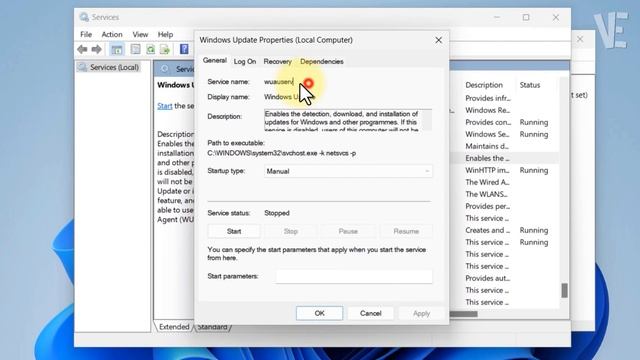Click the Forward arrow in Services toolbar
Viewport: 640px width, 360px height.
96,49
